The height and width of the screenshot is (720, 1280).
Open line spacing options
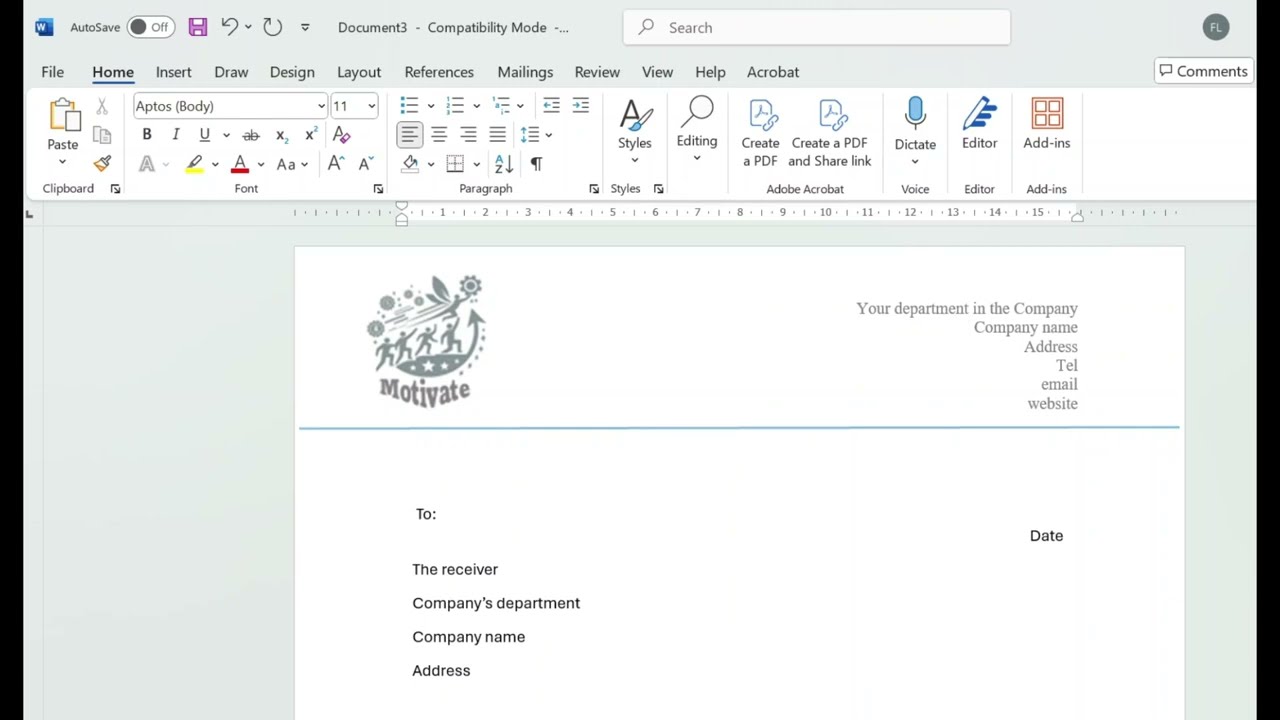tap(534, 135)
